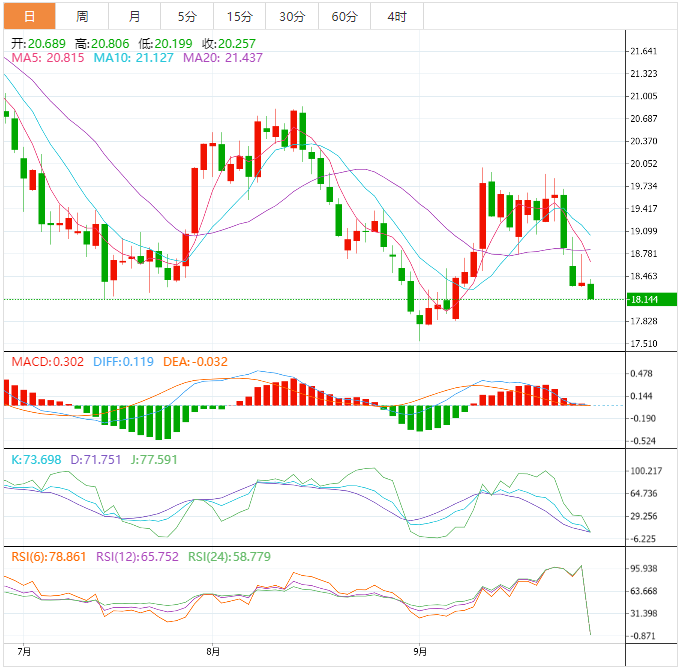The image size is (683, 672).
Task: Click the RSI(24):58.779 label
Action: [x=229, y=557]
